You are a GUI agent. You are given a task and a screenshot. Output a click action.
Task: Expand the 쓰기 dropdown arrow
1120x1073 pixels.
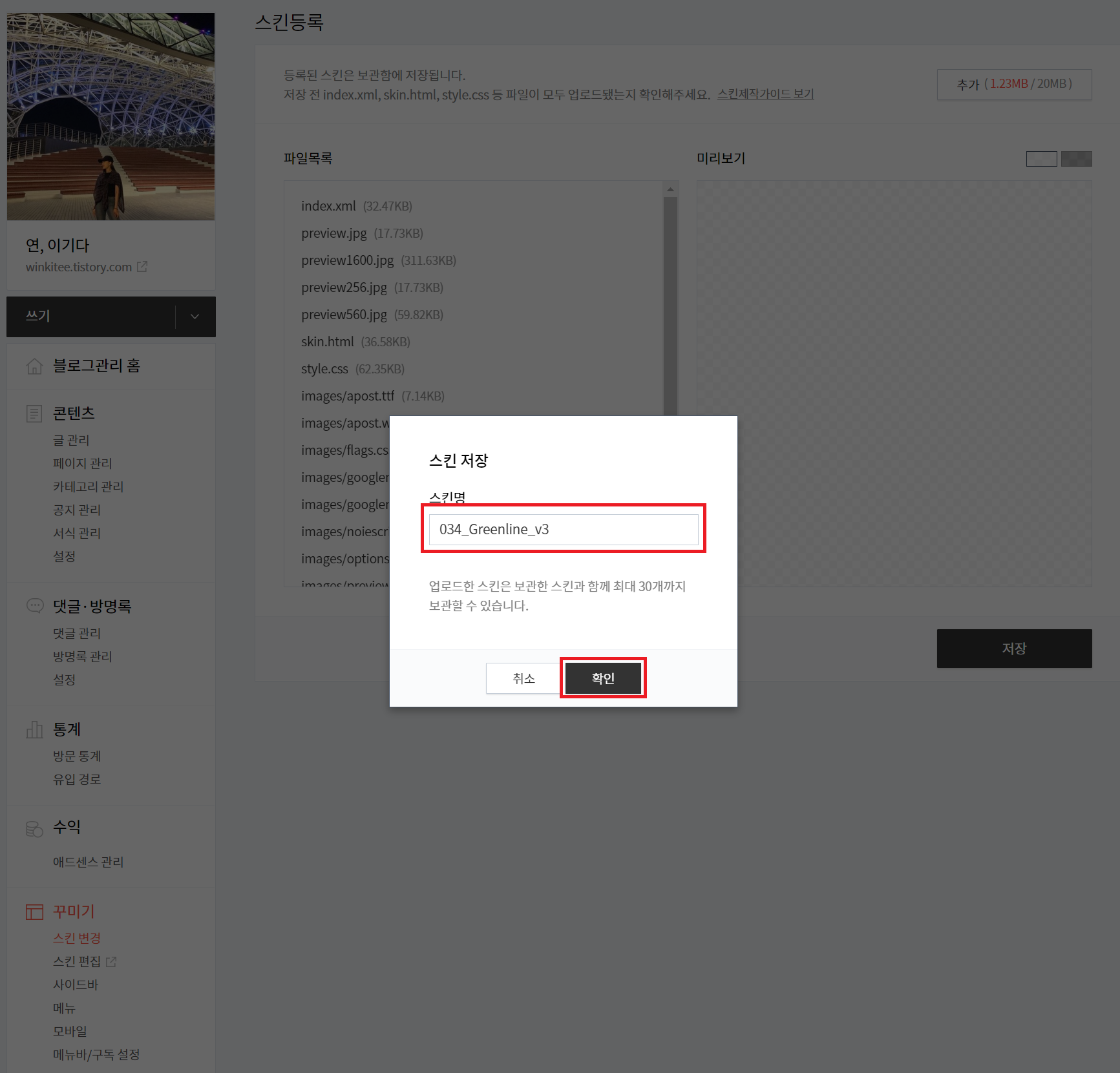[x=195, y=317]
